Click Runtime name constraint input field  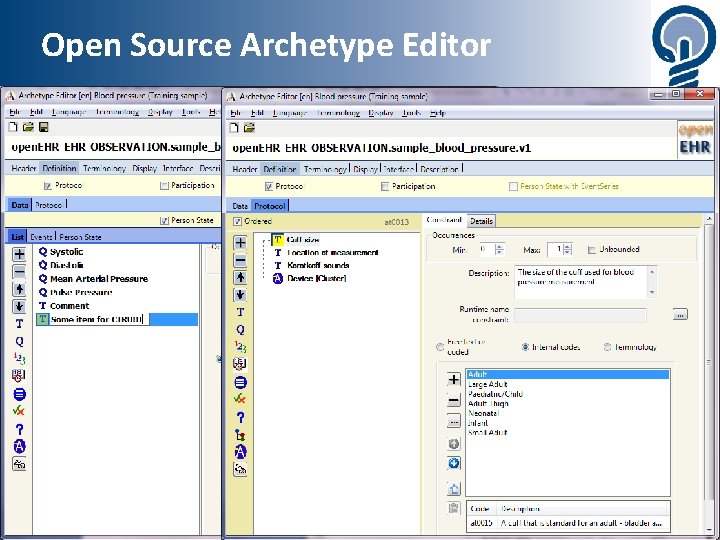[x=580, y=315]
